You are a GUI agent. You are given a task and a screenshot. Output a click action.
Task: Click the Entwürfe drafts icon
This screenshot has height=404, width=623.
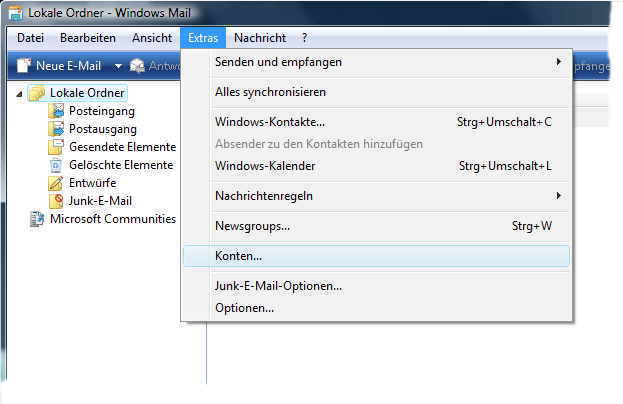(56, 183)
